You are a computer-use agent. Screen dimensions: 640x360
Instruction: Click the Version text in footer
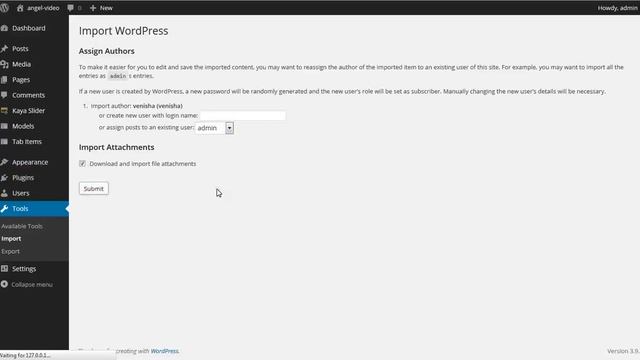point(623,351)
